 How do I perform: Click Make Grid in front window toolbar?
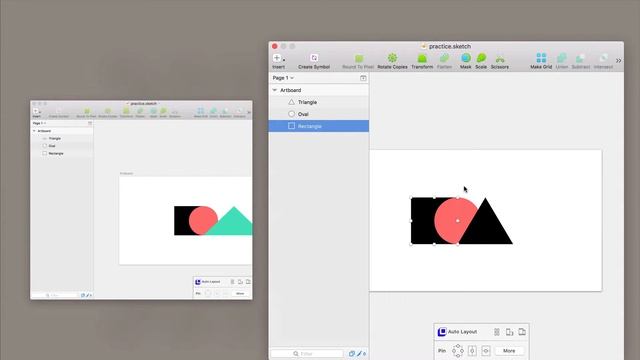click(x=541, y=61)
